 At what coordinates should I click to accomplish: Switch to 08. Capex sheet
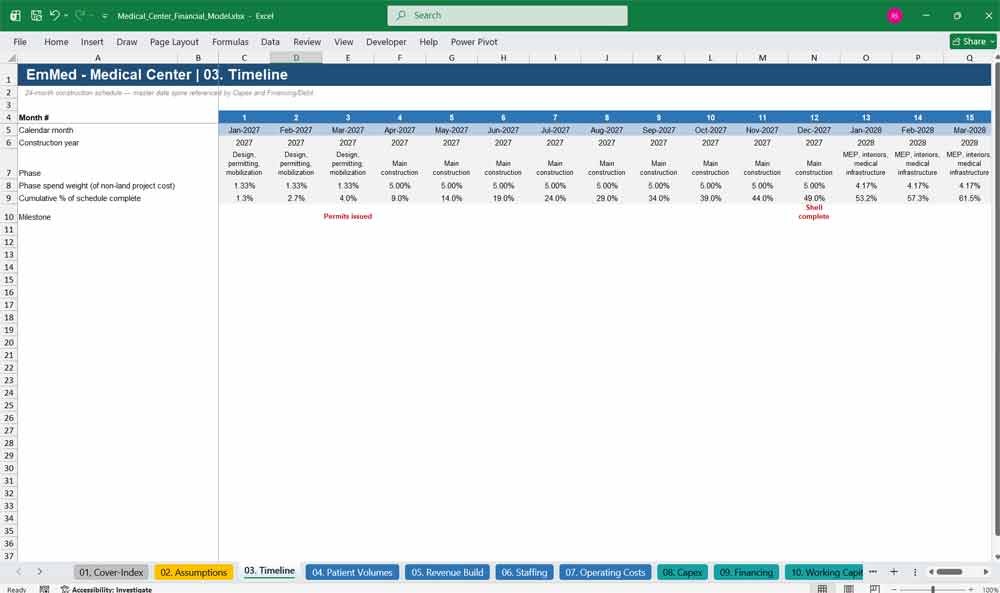682,572
